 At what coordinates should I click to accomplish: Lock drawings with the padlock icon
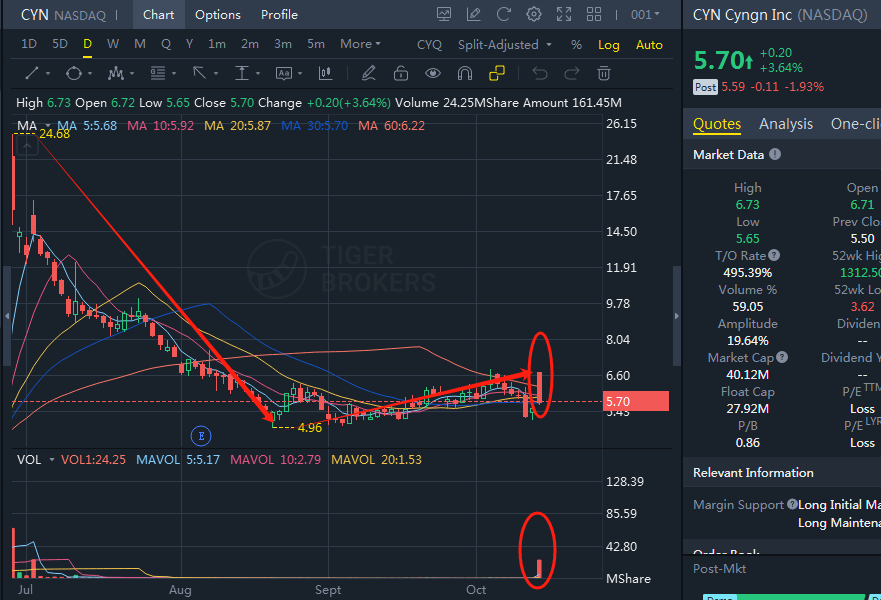pyautogui.click(x=401, y=73)
